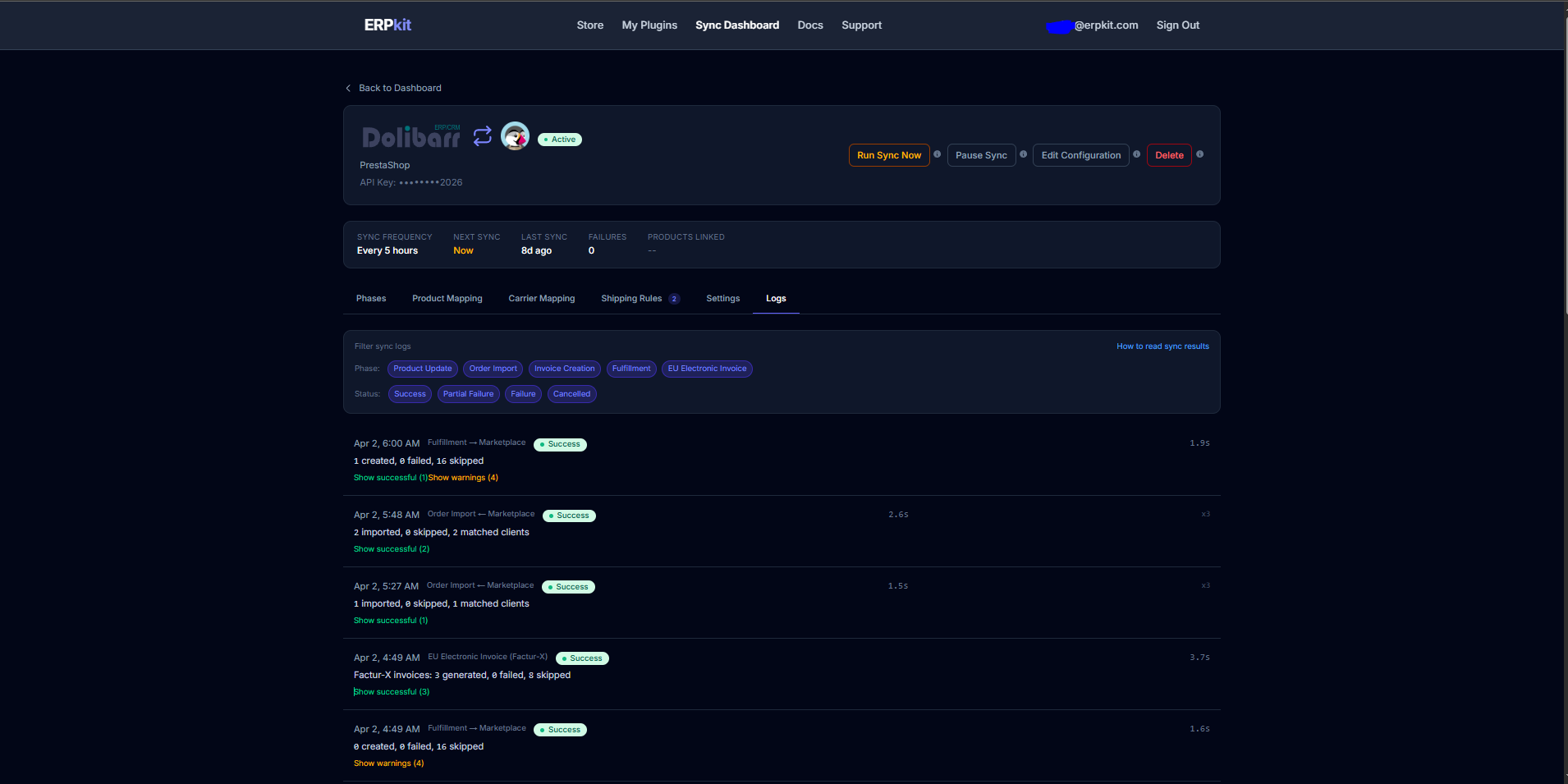Viewport: 1568px width, 784px height.
Task: Switch to the Phases tab
Action: [371, 298]
